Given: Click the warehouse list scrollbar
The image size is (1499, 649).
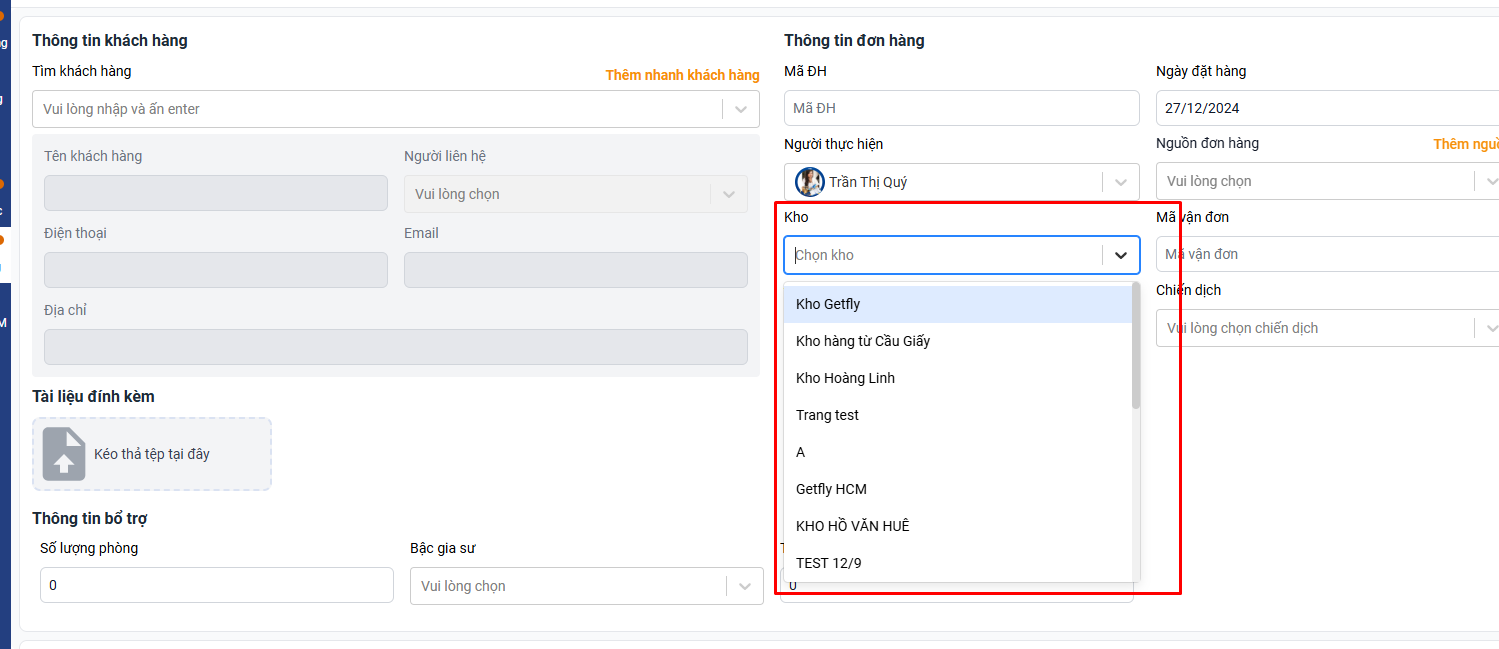Looking at the screenshot, I should [x=1135, y=345].
